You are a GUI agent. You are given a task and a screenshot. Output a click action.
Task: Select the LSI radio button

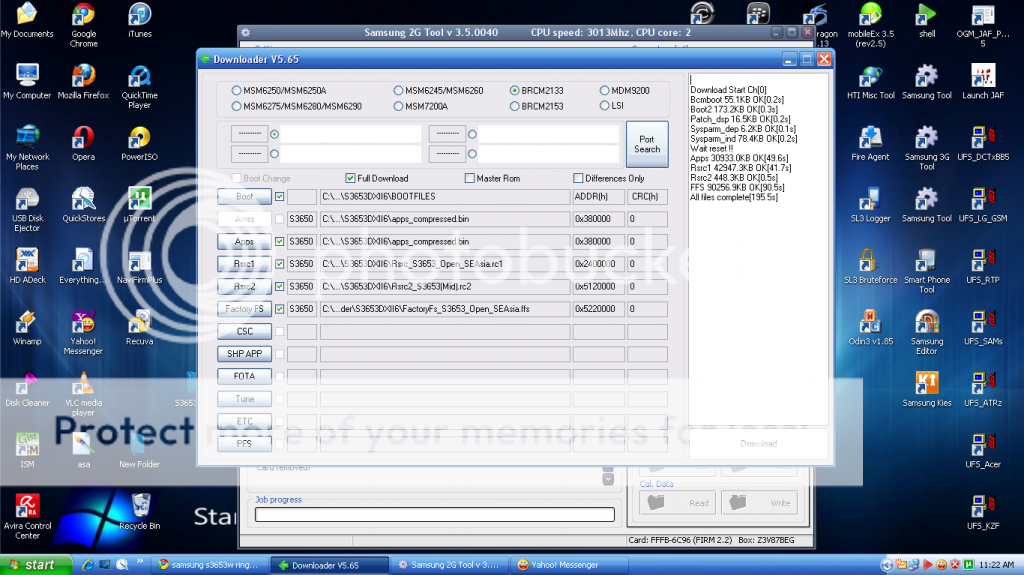pyautogui.click(x=604, y=105)
